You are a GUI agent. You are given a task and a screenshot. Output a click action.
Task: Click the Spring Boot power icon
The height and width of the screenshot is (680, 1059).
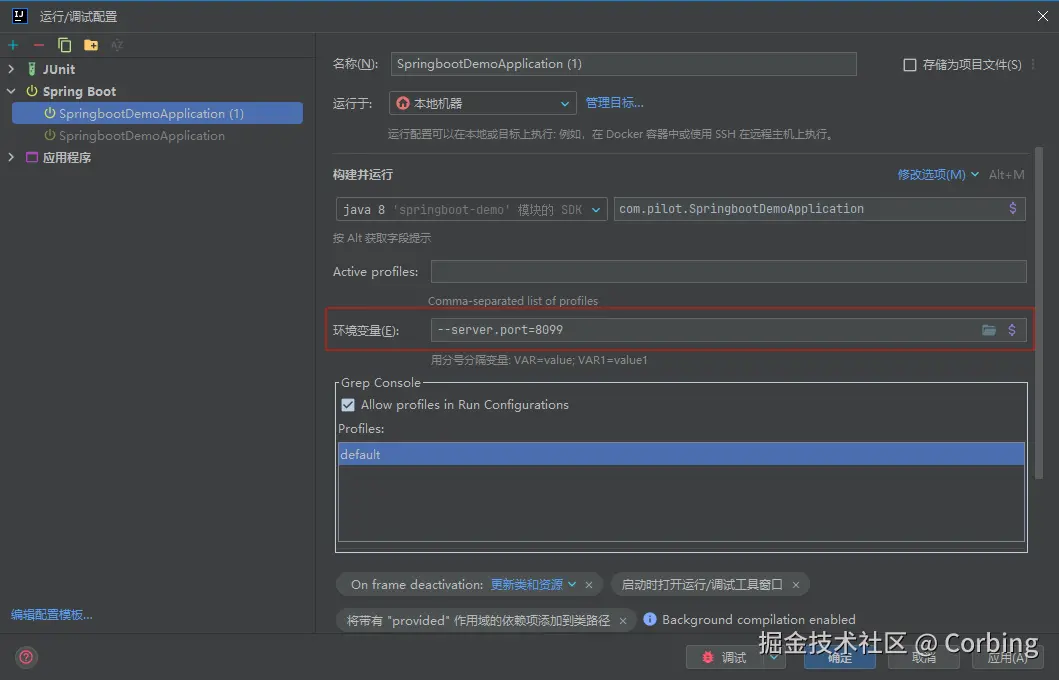pyautogui.click(x=32, y=91)
